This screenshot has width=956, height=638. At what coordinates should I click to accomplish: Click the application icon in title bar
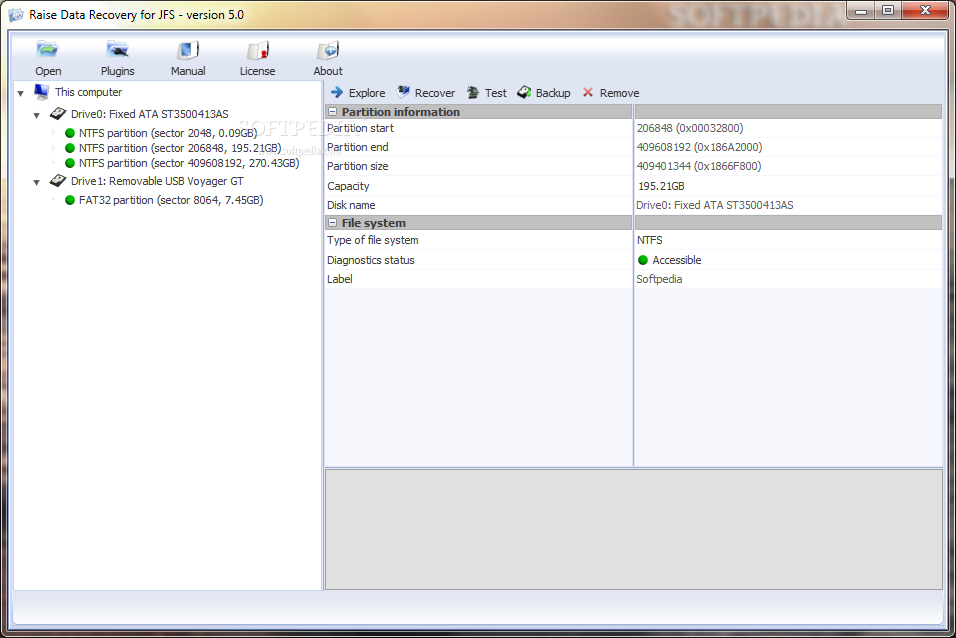(16, 15)
